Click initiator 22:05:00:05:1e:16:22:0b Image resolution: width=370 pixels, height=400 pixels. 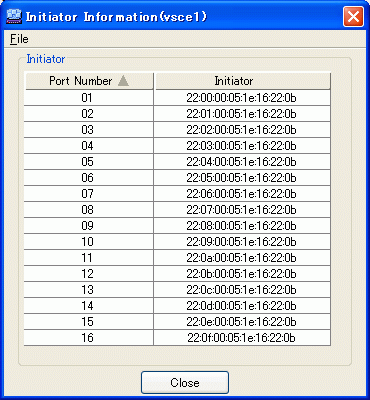[242, 178]
